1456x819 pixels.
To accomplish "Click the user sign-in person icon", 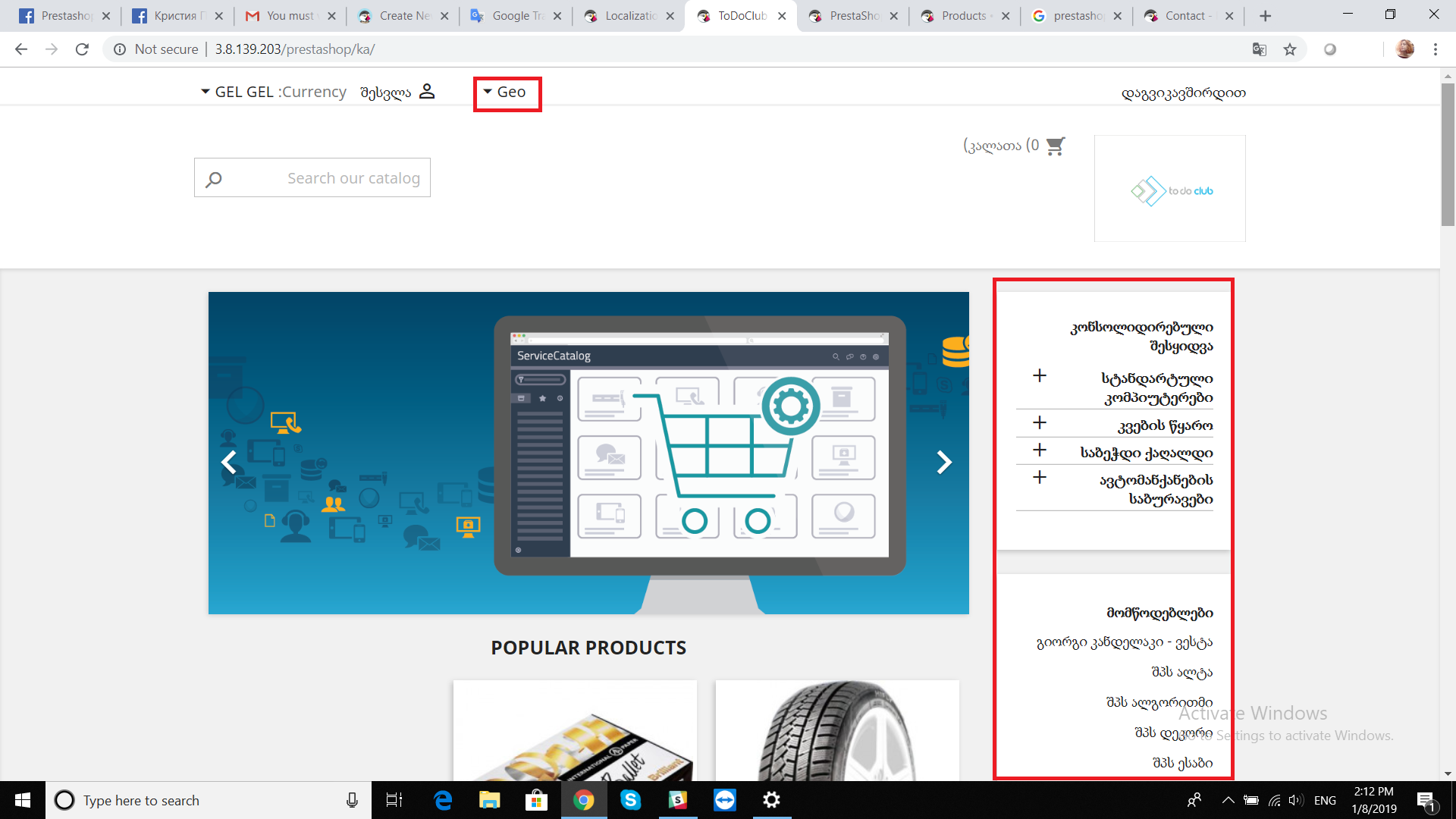I will (x=427, y=92).
